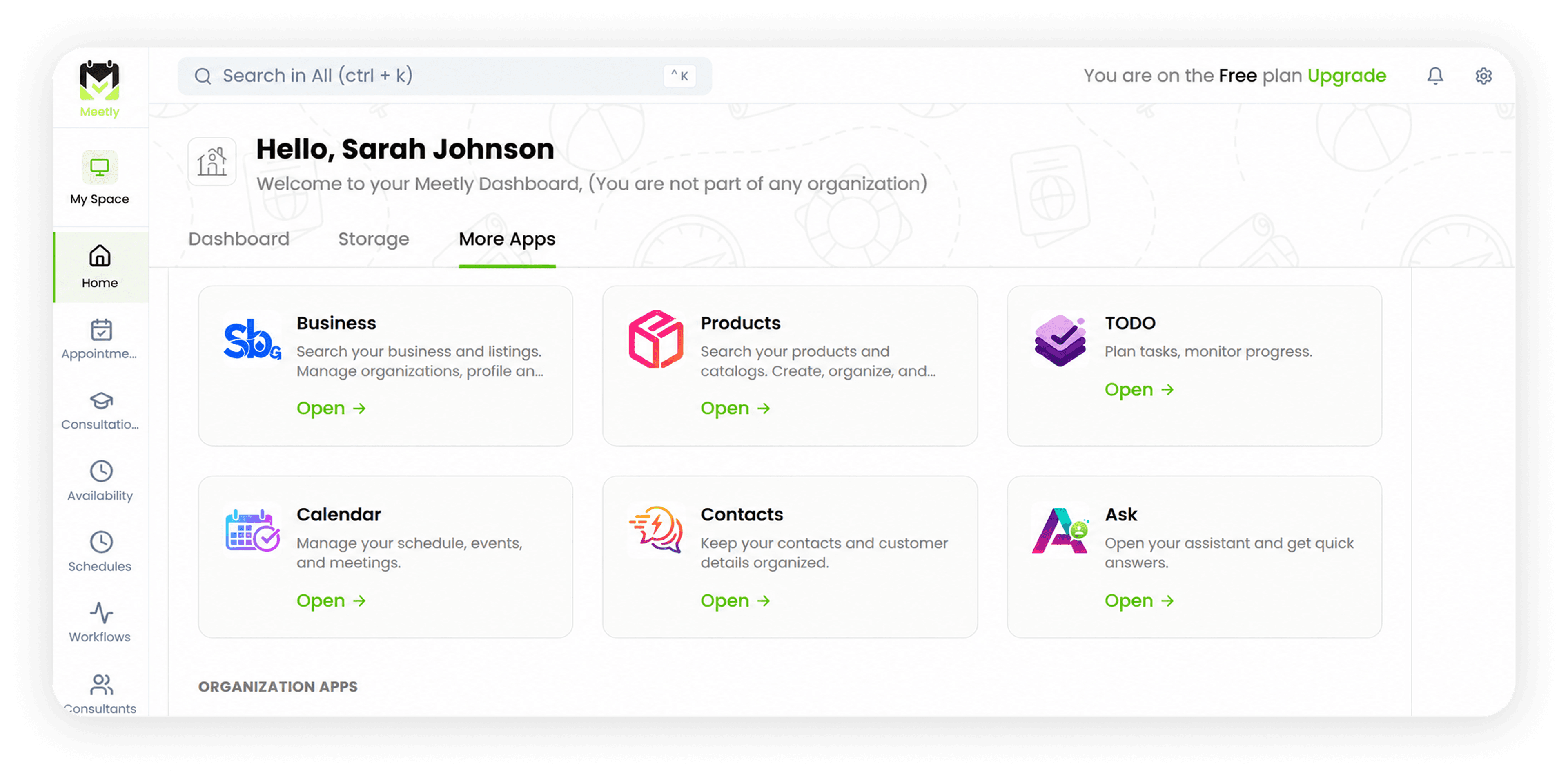Screen dimensions: 1568x775
Task: Open Schedules in the sidebar
Action: [x=100, y=552]
